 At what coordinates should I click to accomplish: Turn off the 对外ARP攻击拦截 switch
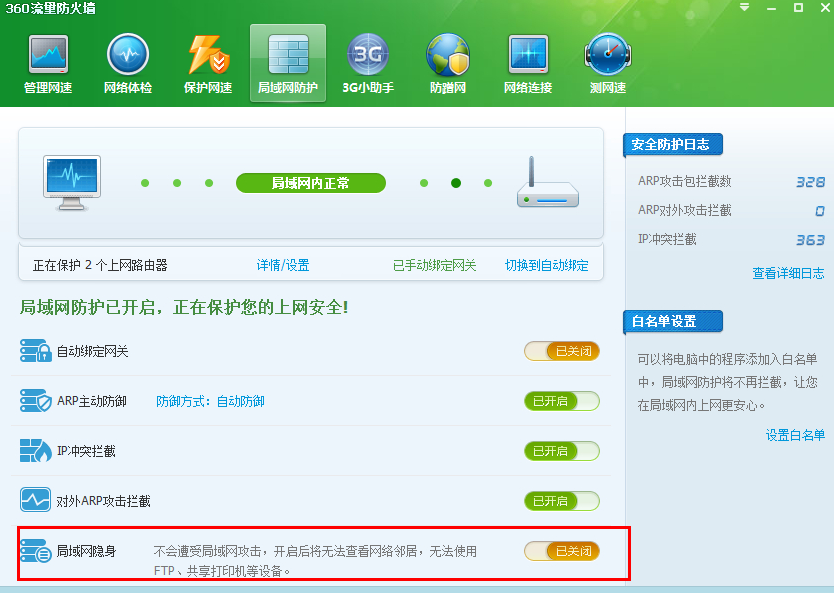pyautogui.click(x=562, y=501)
